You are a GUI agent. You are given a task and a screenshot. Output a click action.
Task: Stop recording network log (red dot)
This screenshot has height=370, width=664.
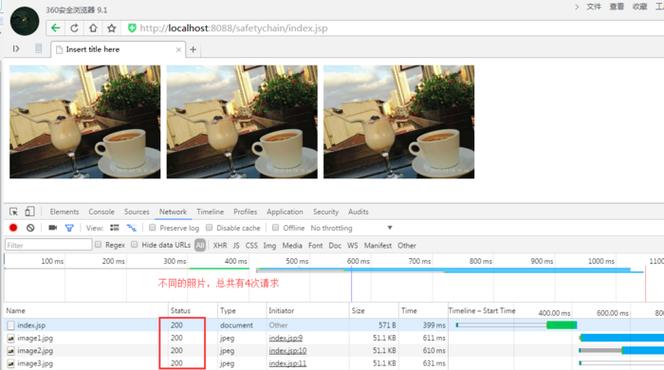(x=13, y=228)
